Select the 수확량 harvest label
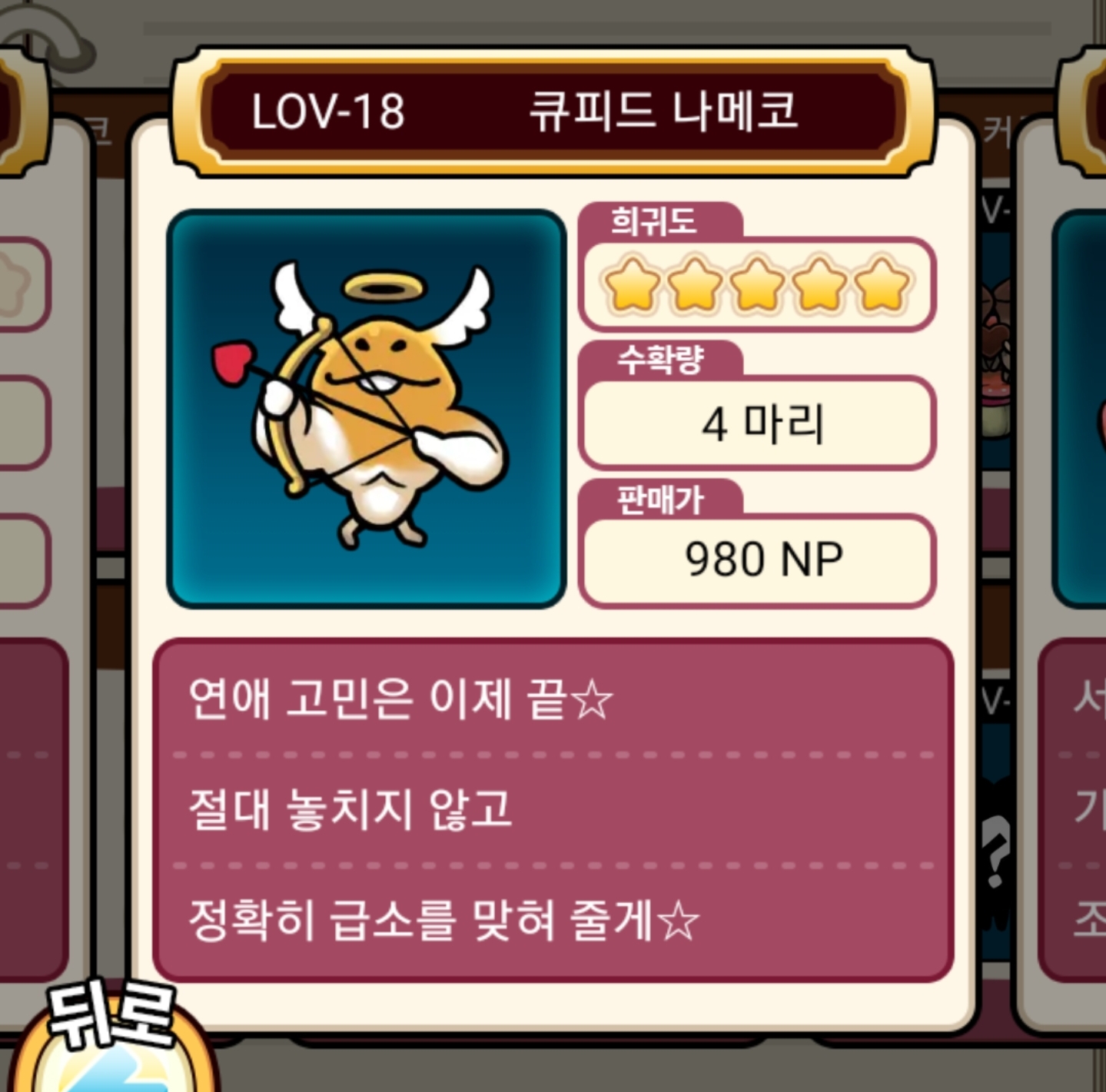 [660, 359]
